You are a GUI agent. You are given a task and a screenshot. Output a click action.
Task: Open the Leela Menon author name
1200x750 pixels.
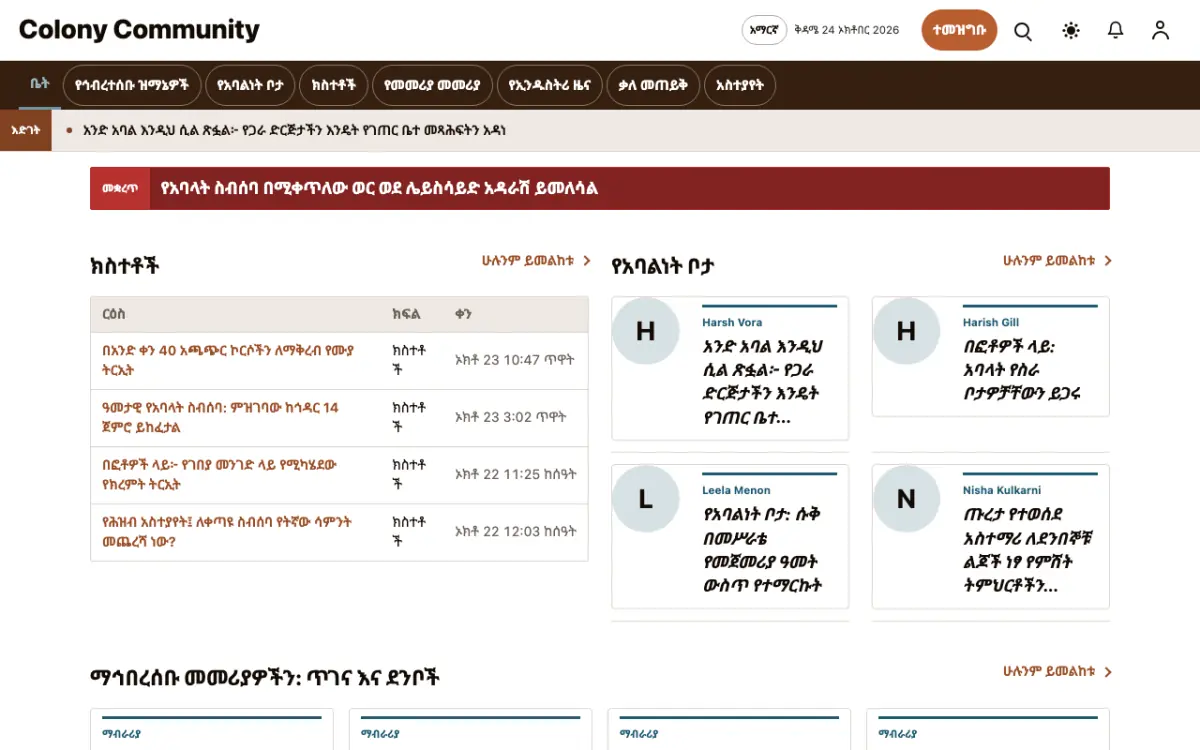[x=736, y=490]
